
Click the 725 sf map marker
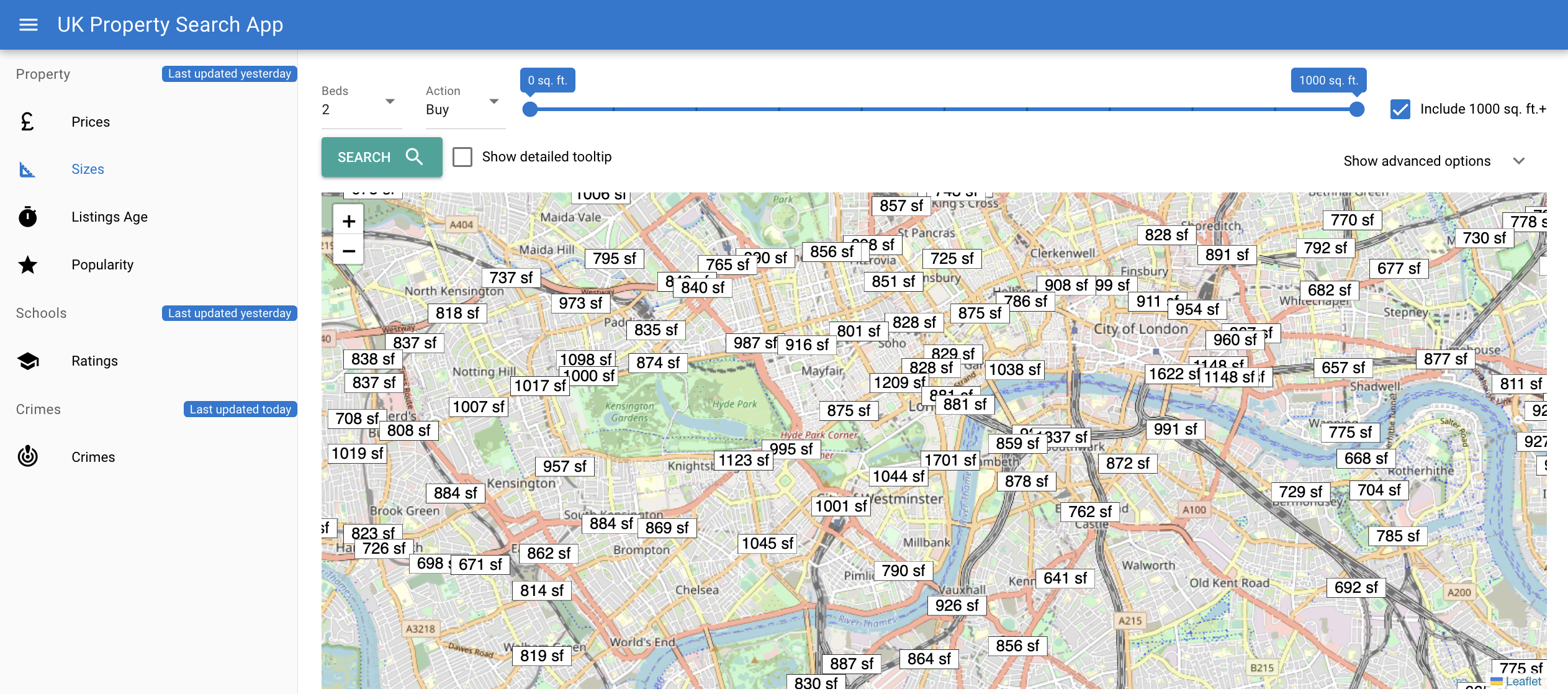[x=952, y=259]
